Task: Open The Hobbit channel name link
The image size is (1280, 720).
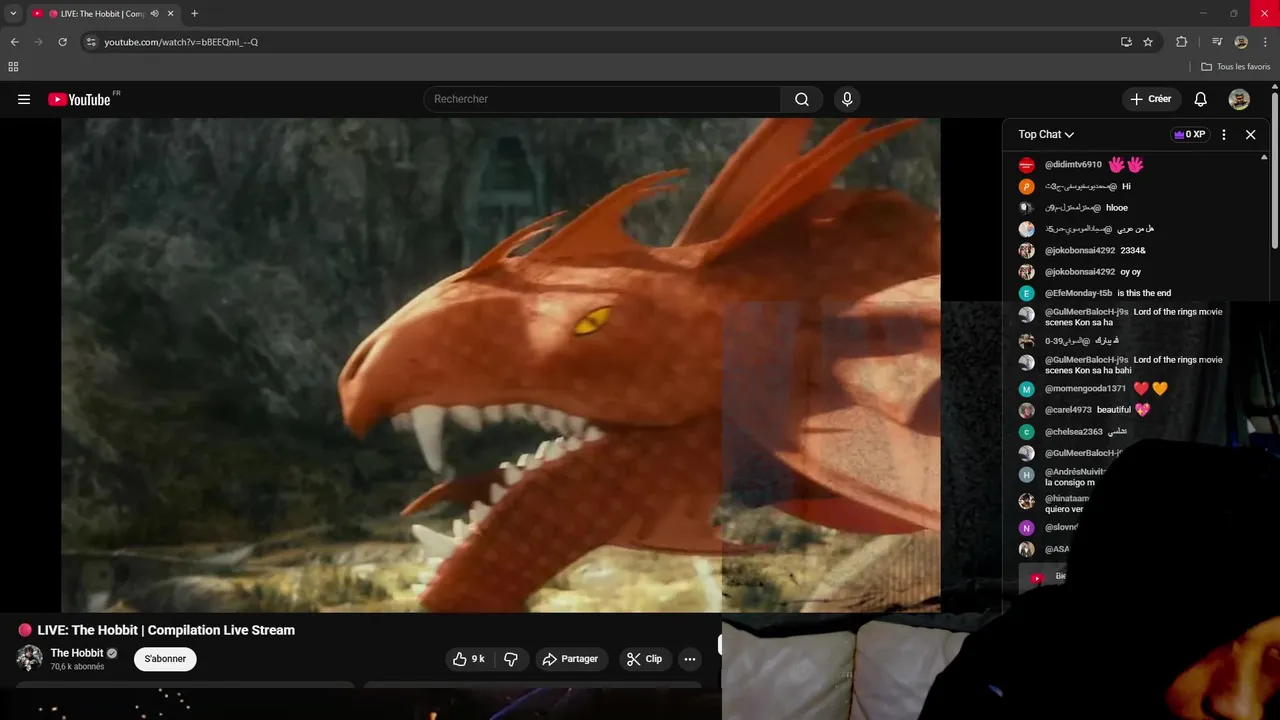Action: 77,653
